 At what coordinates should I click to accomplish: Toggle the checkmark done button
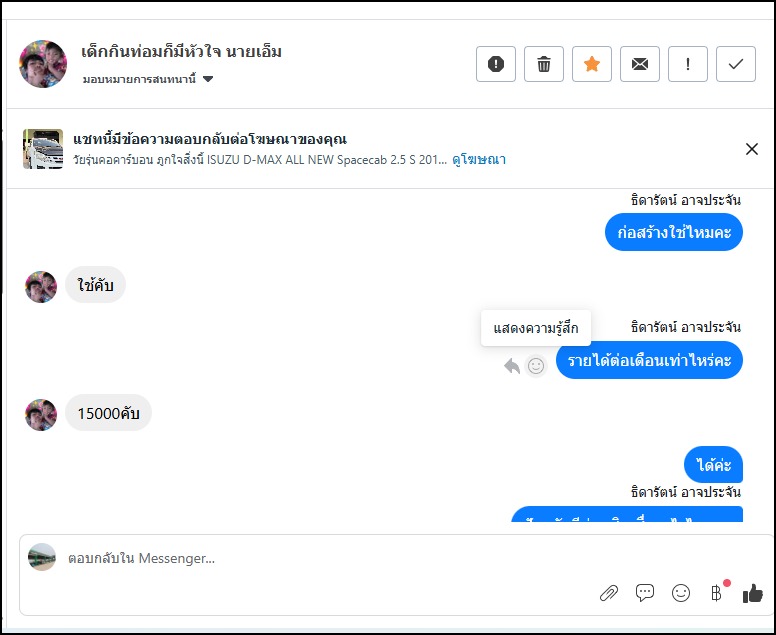[x=736, y=64]
